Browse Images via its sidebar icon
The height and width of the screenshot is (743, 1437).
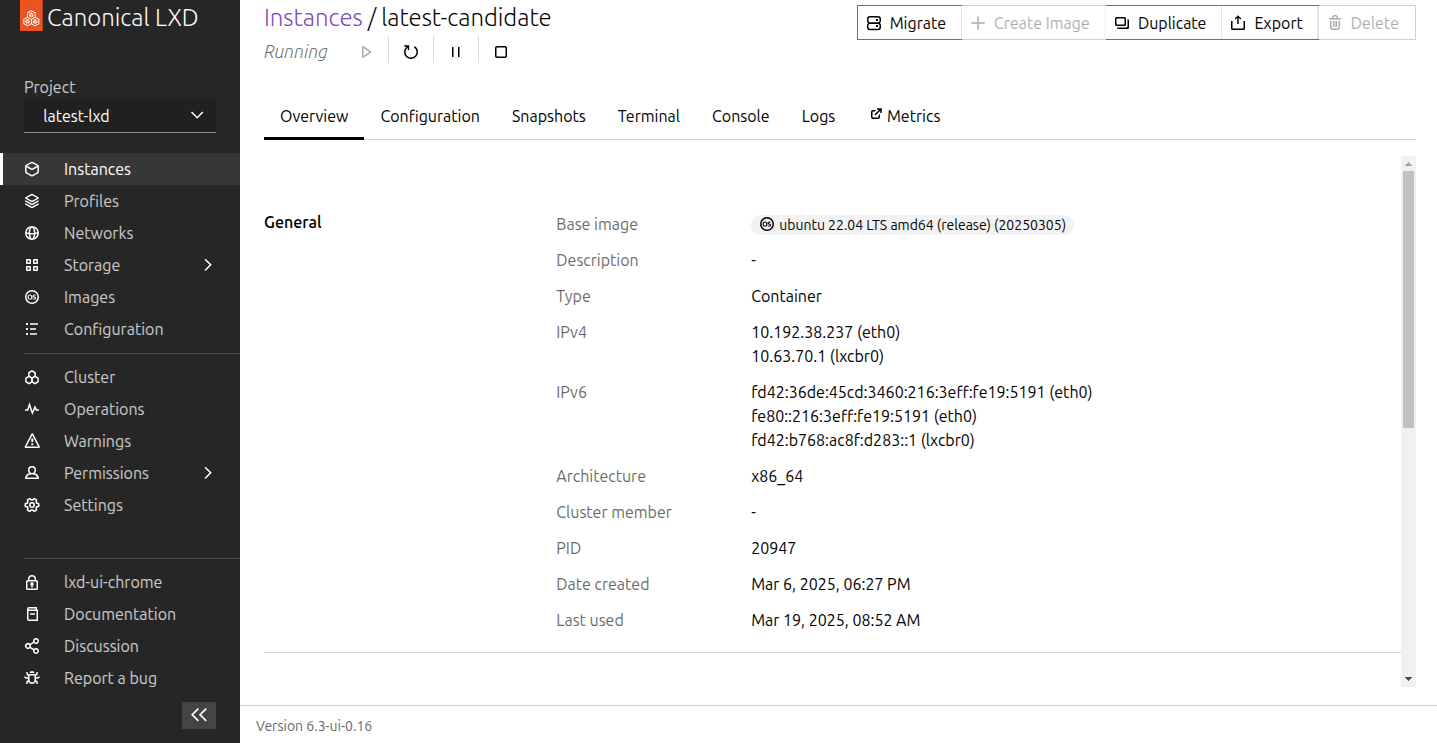point(33,296)
